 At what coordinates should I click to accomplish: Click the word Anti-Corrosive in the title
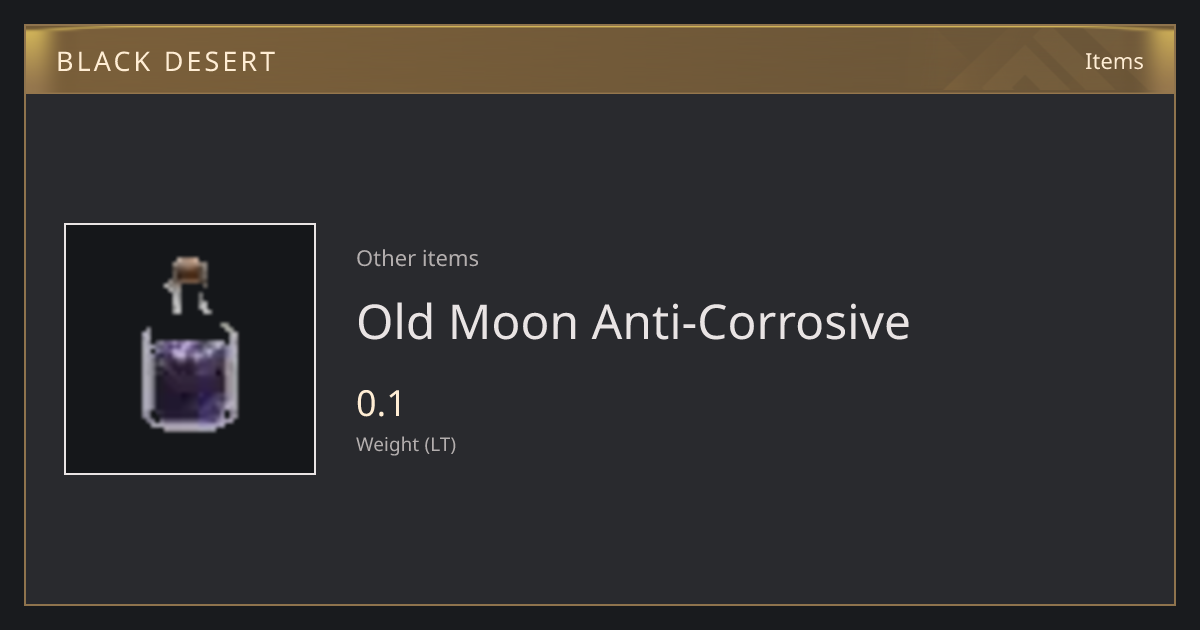pos(751,322)
